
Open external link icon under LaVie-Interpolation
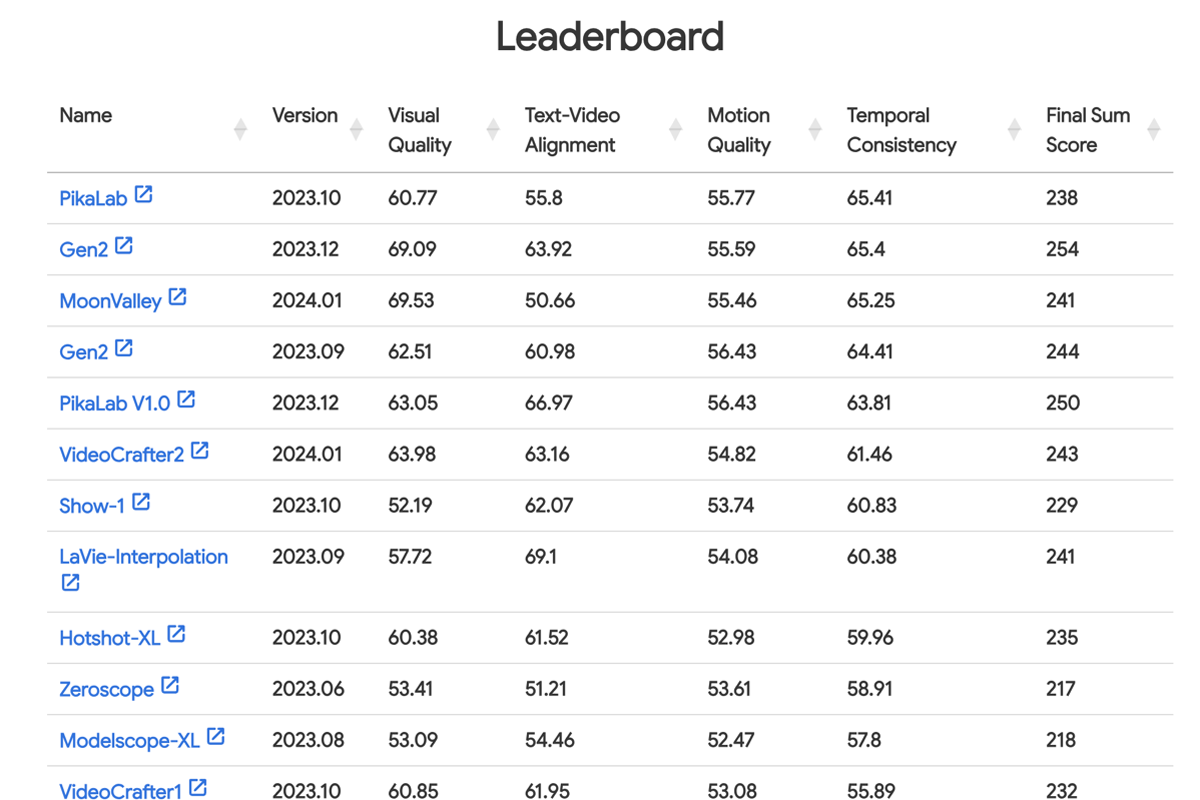[x=70, y=582]
